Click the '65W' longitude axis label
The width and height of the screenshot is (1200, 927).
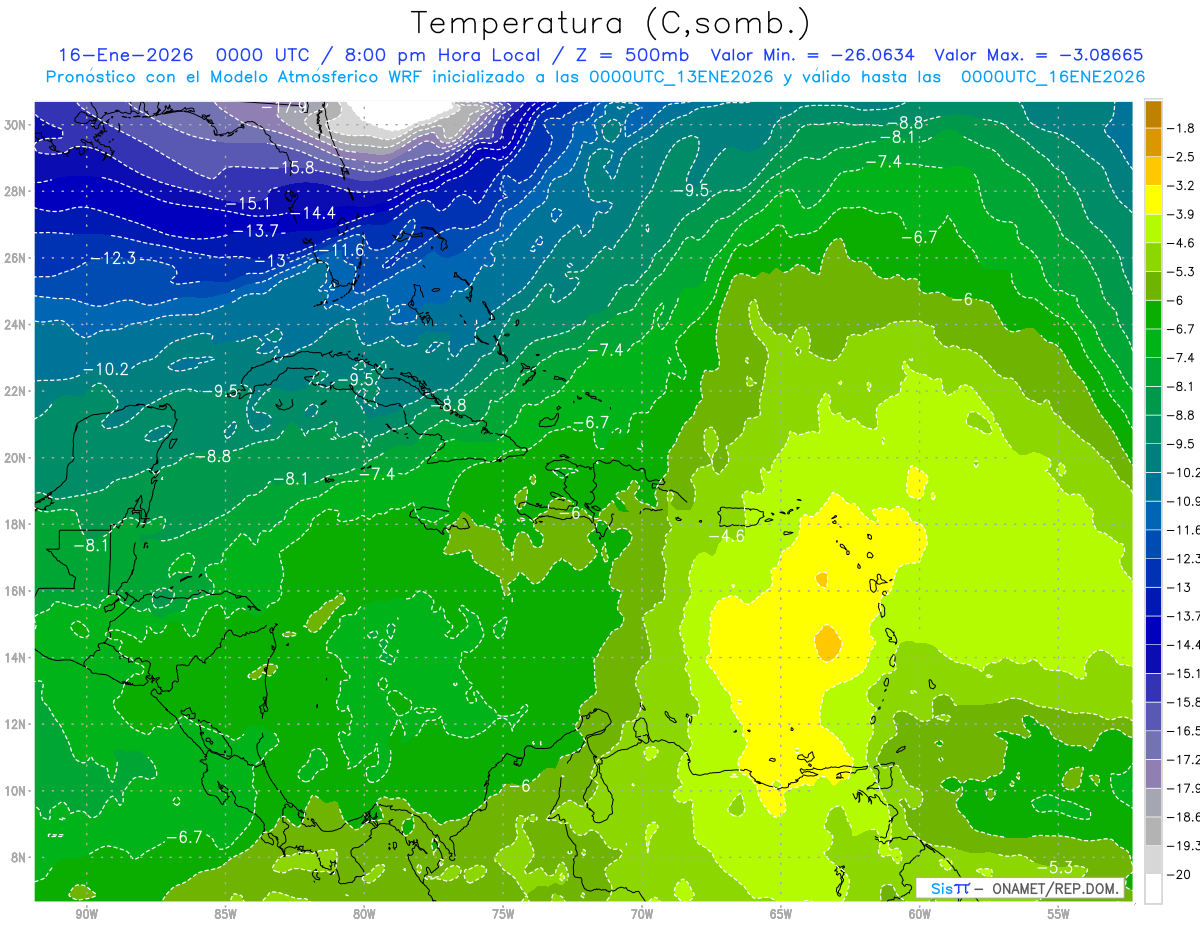781,914
